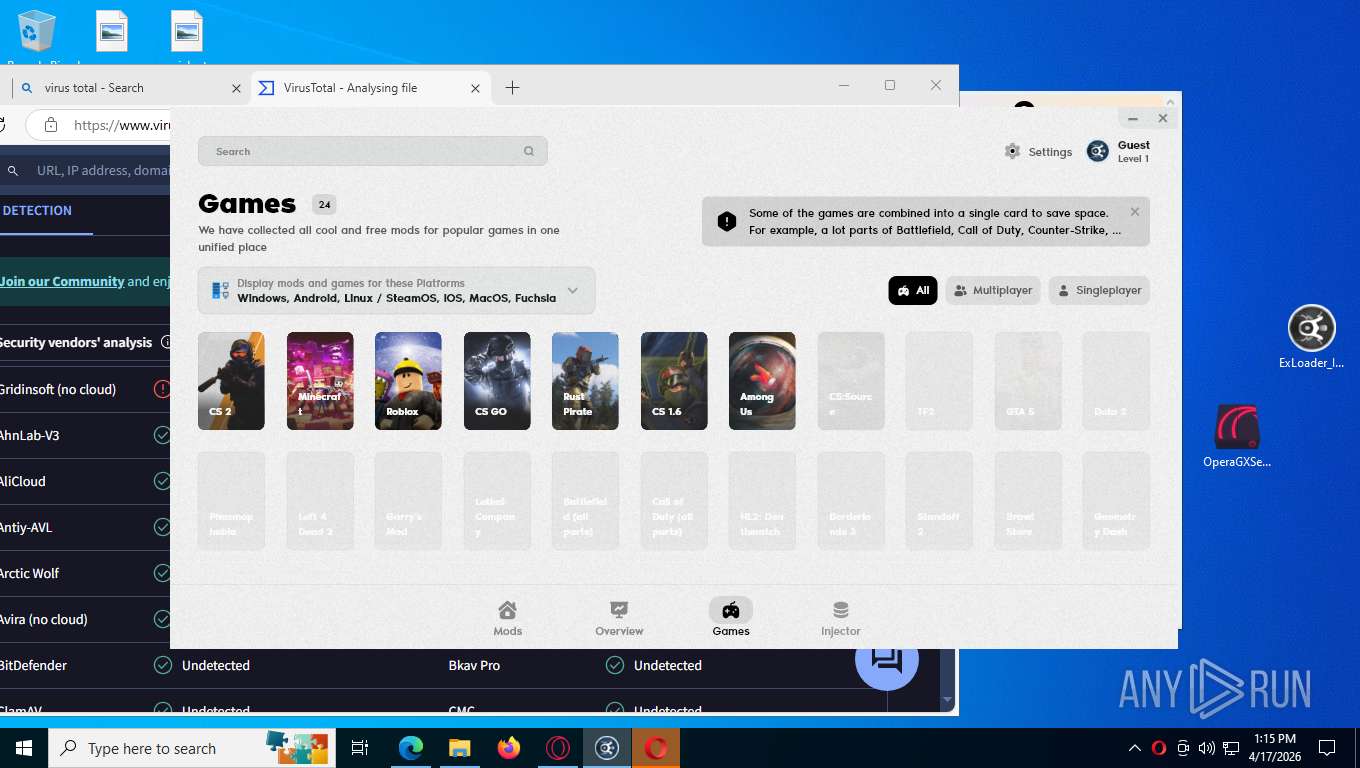Viewport: 1360px width, 768px height.
Task: Open Task View from taskbar
Action: coord(360,748)
